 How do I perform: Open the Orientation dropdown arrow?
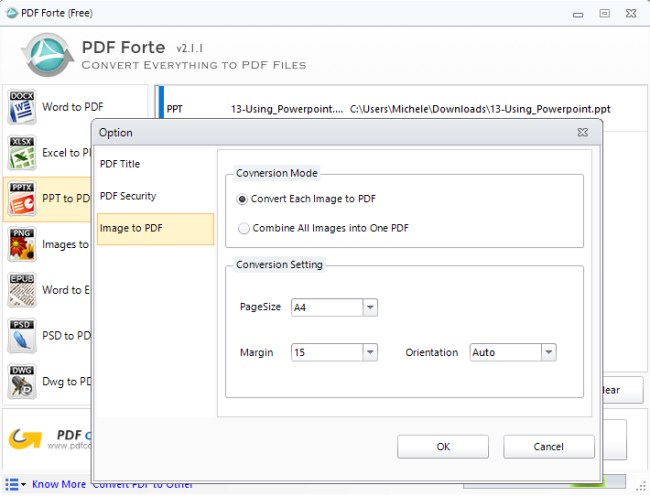click(x=548, y=353)
